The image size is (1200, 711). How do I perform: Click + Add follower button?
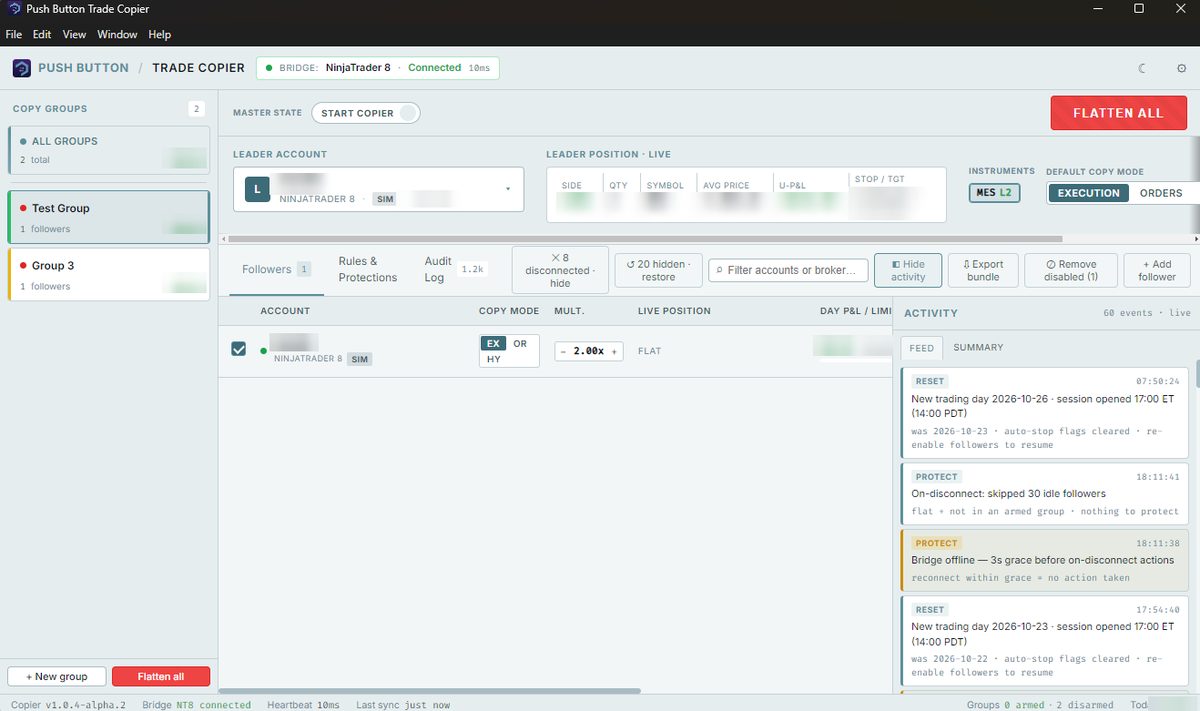[1157, 270]
